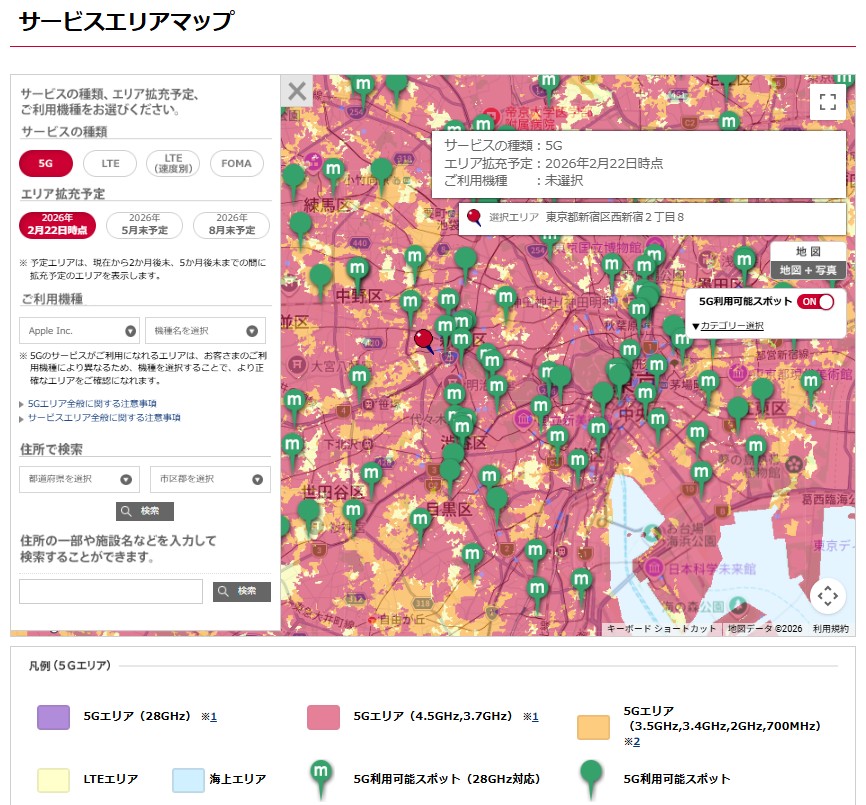This screenshot has height=805, width=866.
Task: Switch to 2026年5月末予定 expansion period
Action: (144, 224)
